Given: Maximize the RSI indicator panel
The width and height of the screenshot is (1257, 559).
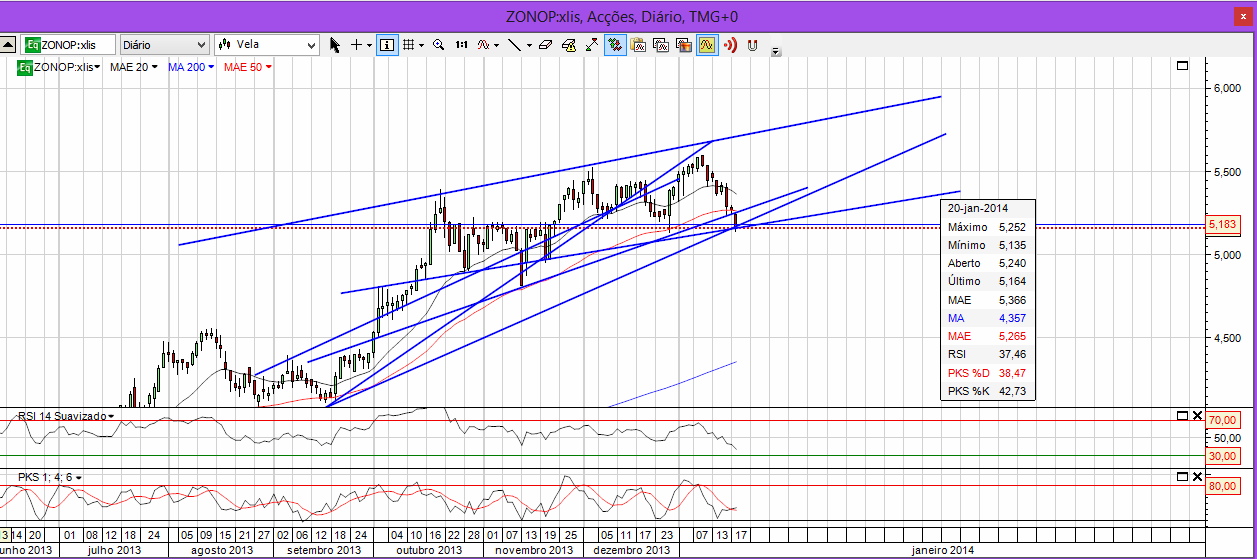Looking at the screenshot, I should pos(1182,415).
